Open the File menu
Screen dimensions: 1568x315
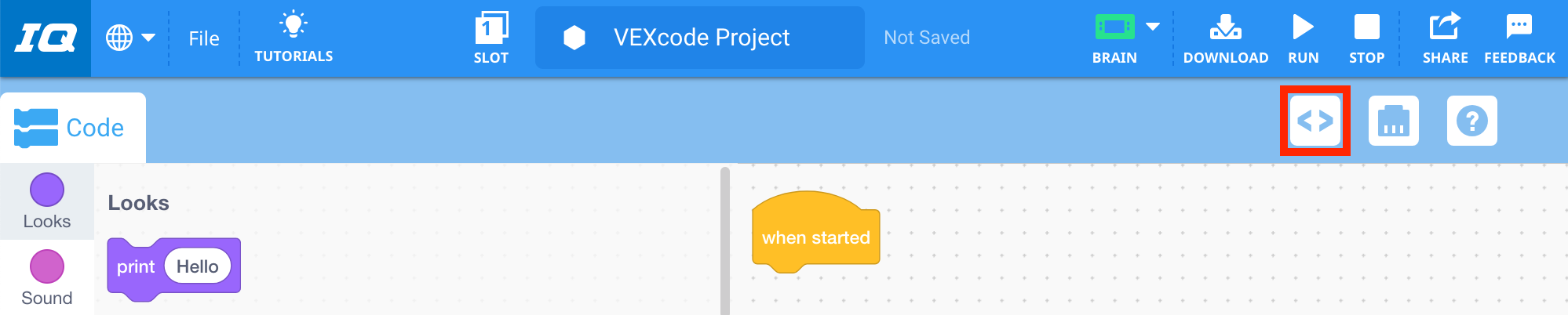click(x=204, y=38)
